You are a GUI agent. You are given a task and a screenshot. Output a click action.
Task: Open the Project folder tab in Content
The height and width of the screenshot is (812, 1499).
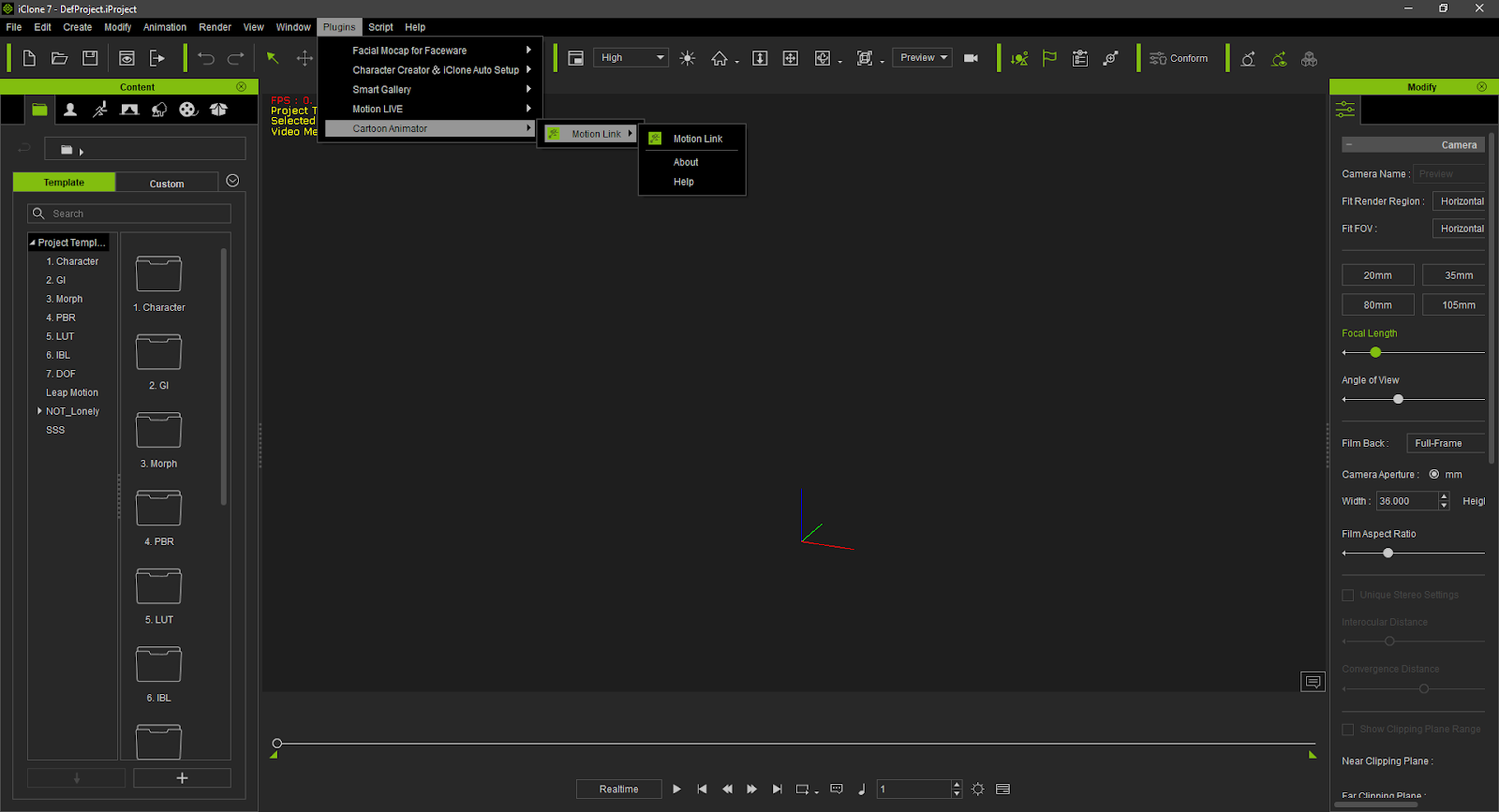(39, 110)
